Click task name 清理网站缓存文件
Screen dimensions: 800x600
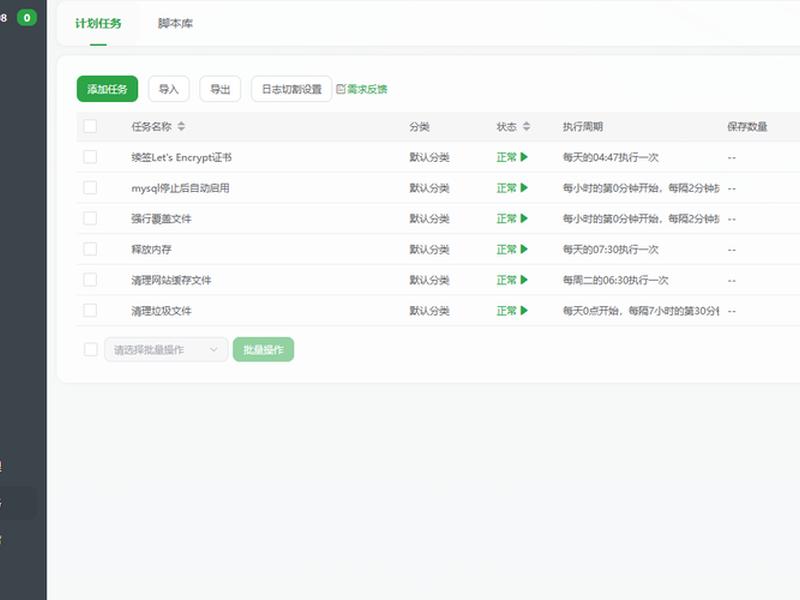point(171,280)
